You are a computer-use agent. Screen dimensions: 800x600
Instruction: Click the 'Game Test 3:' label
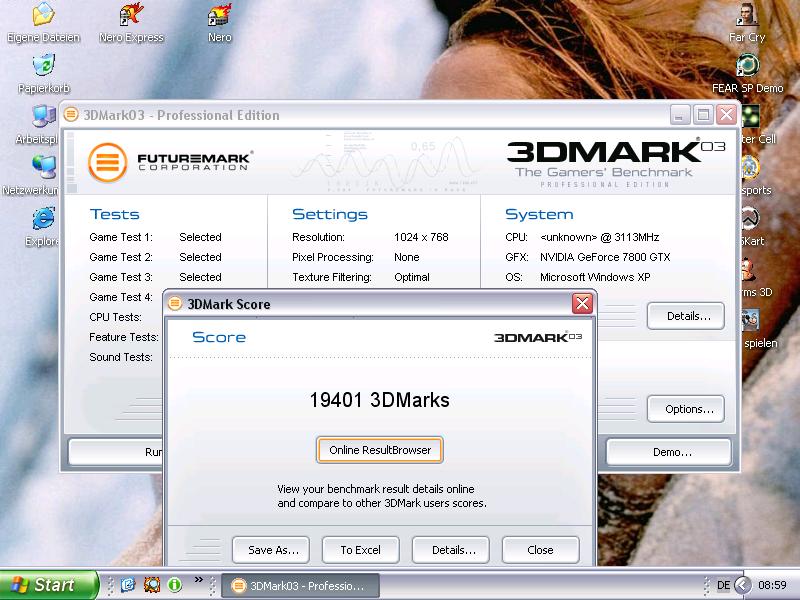coord(121,277)
